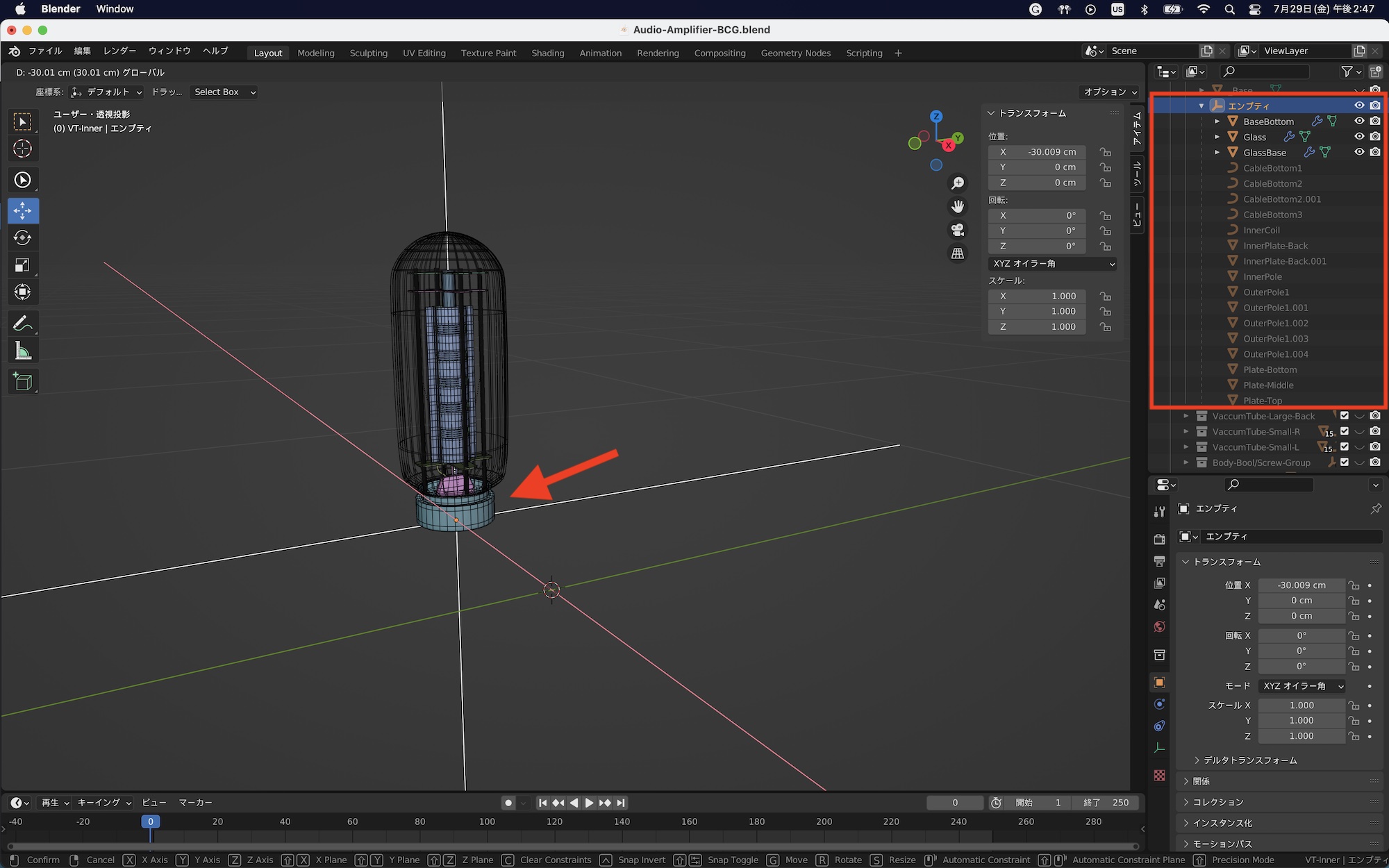The image size is (1389, 868).
Task: Expand the Delta Transform section
Action: pos(1249,760)
